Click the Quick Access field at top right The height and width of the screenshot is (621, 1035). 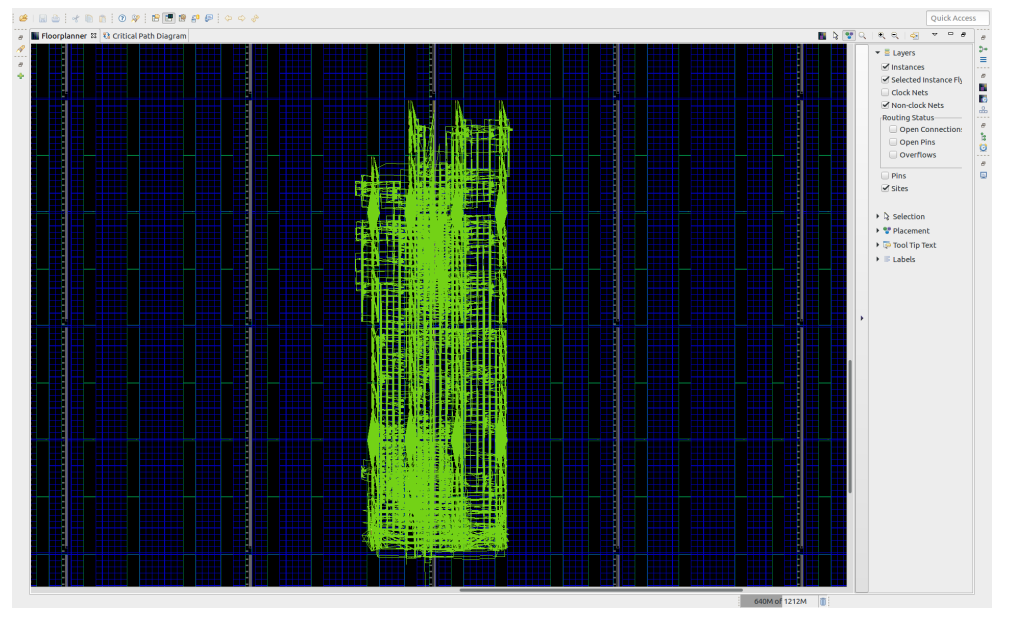956,17
